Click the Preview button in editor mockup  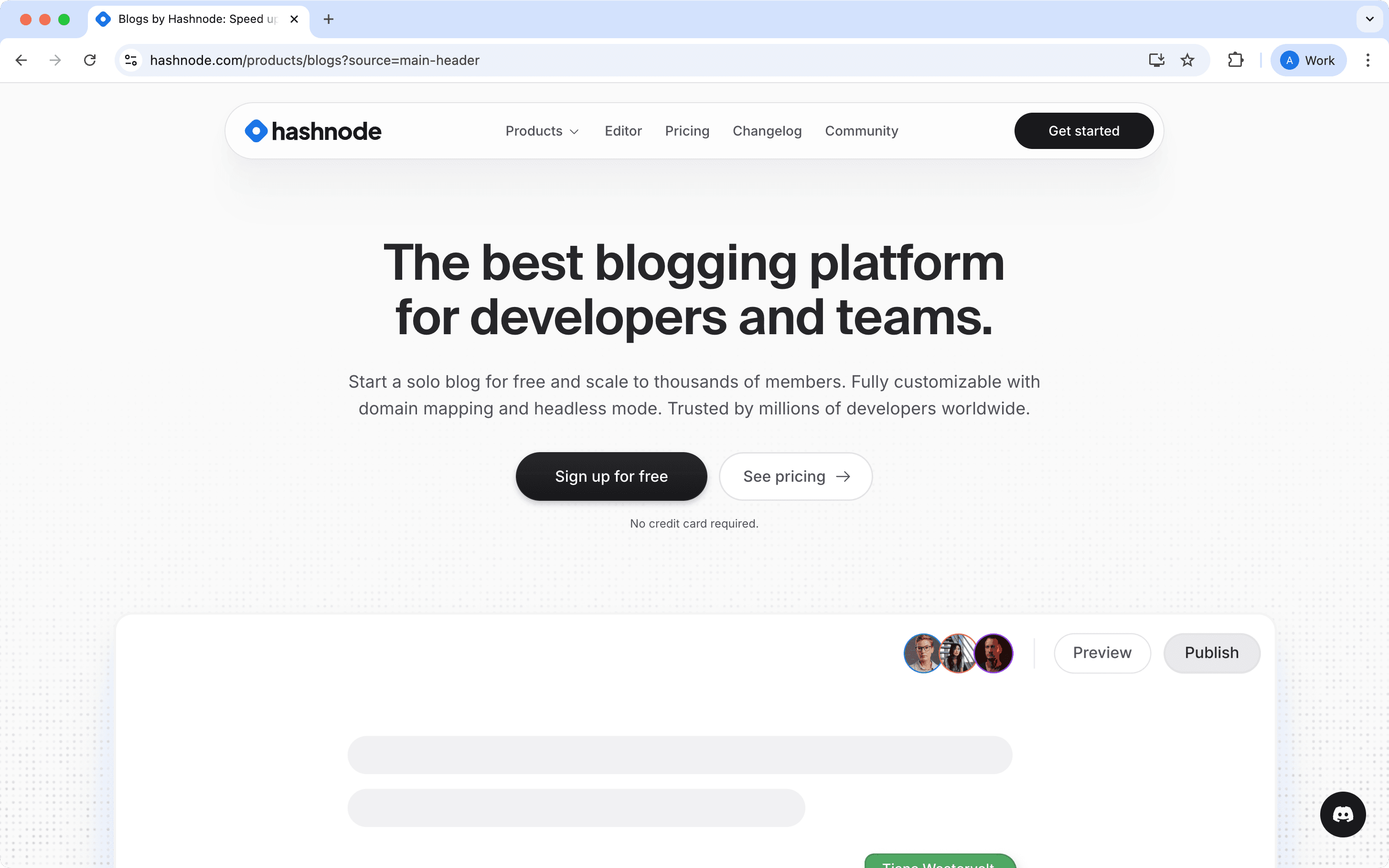[x=1102, y=653]
